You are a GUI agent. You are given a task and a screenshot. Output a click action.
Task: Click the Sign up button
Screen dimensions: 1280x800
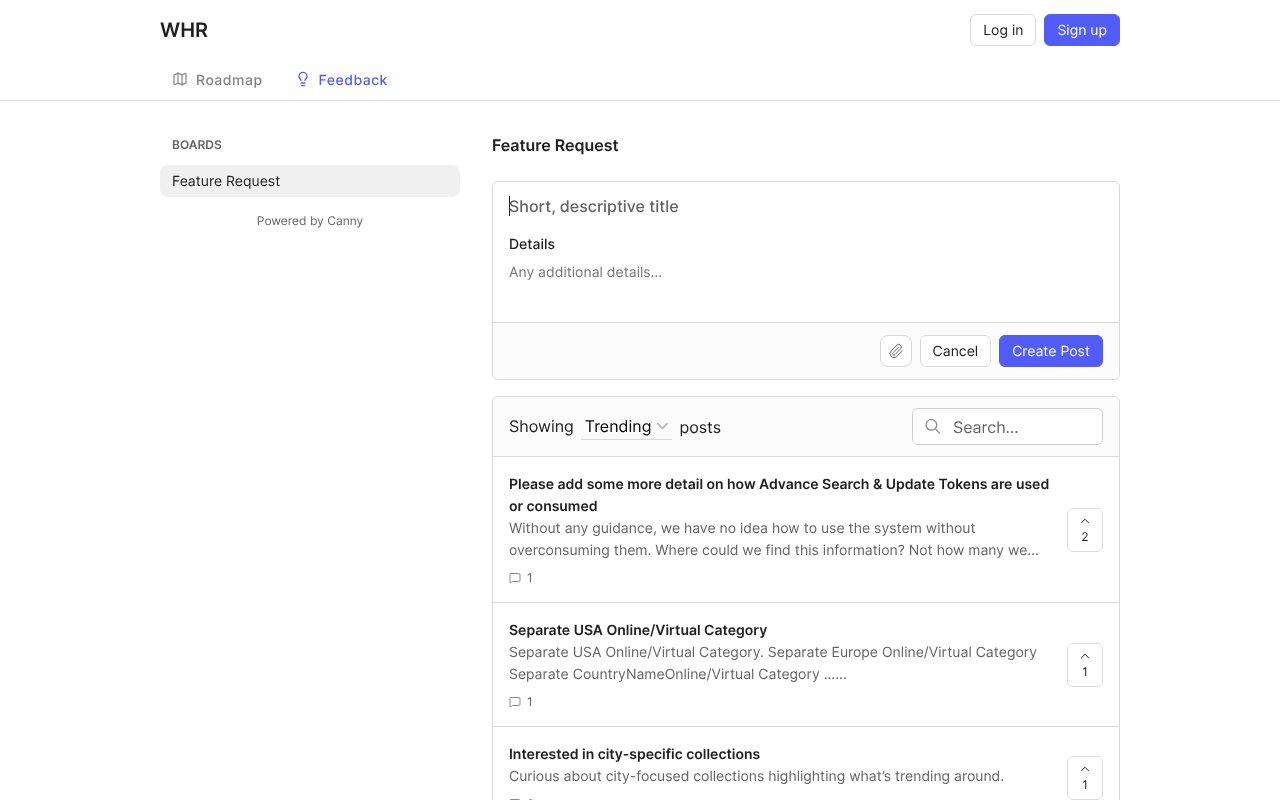tap(1081, 30)
